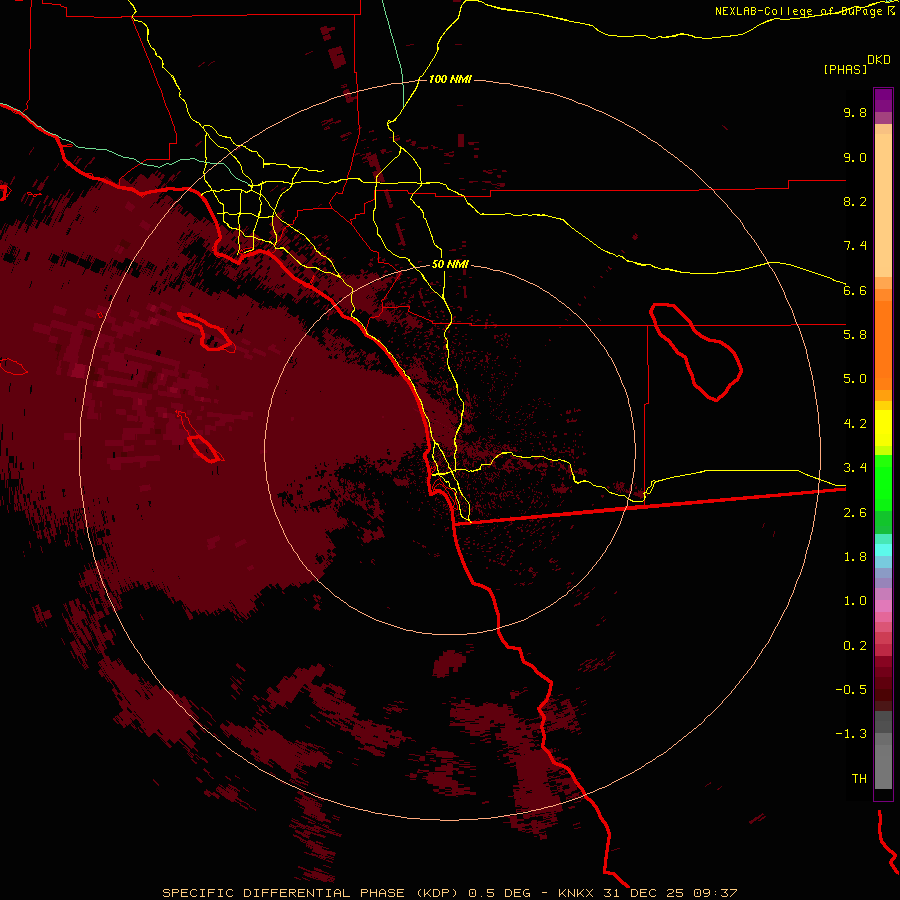
Task: Click the 7.4 scale value
Action: pyautogui.click(x=855, y=246)
